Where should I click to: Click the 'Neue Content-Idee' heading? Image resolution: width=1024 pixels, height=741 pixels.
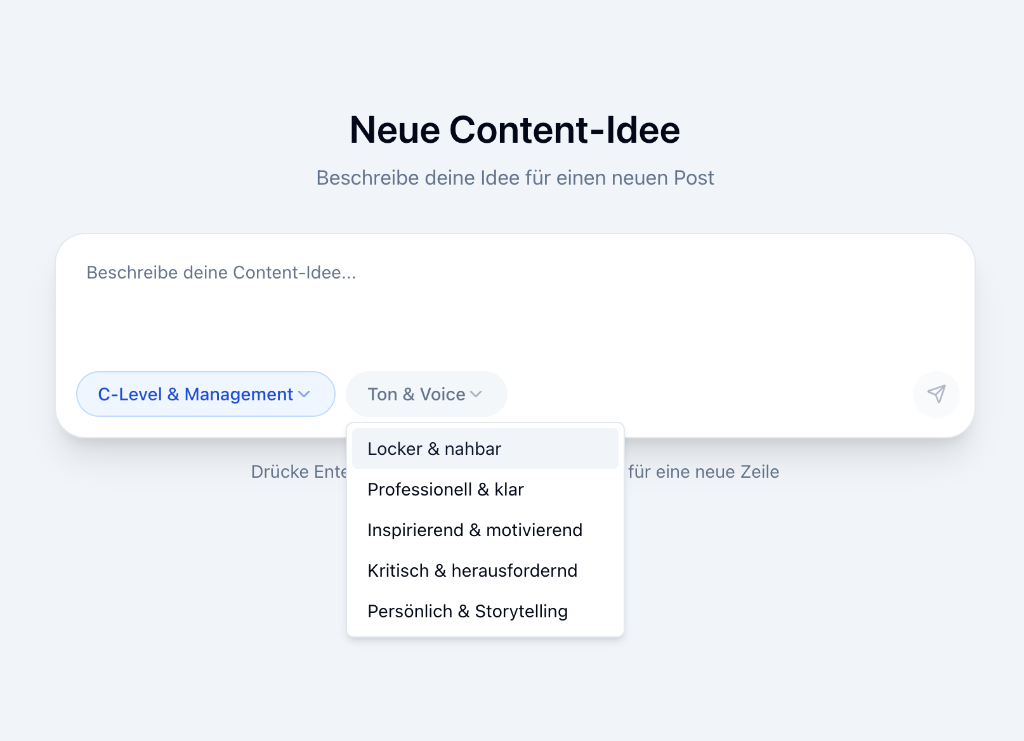(x=514, y=130)
